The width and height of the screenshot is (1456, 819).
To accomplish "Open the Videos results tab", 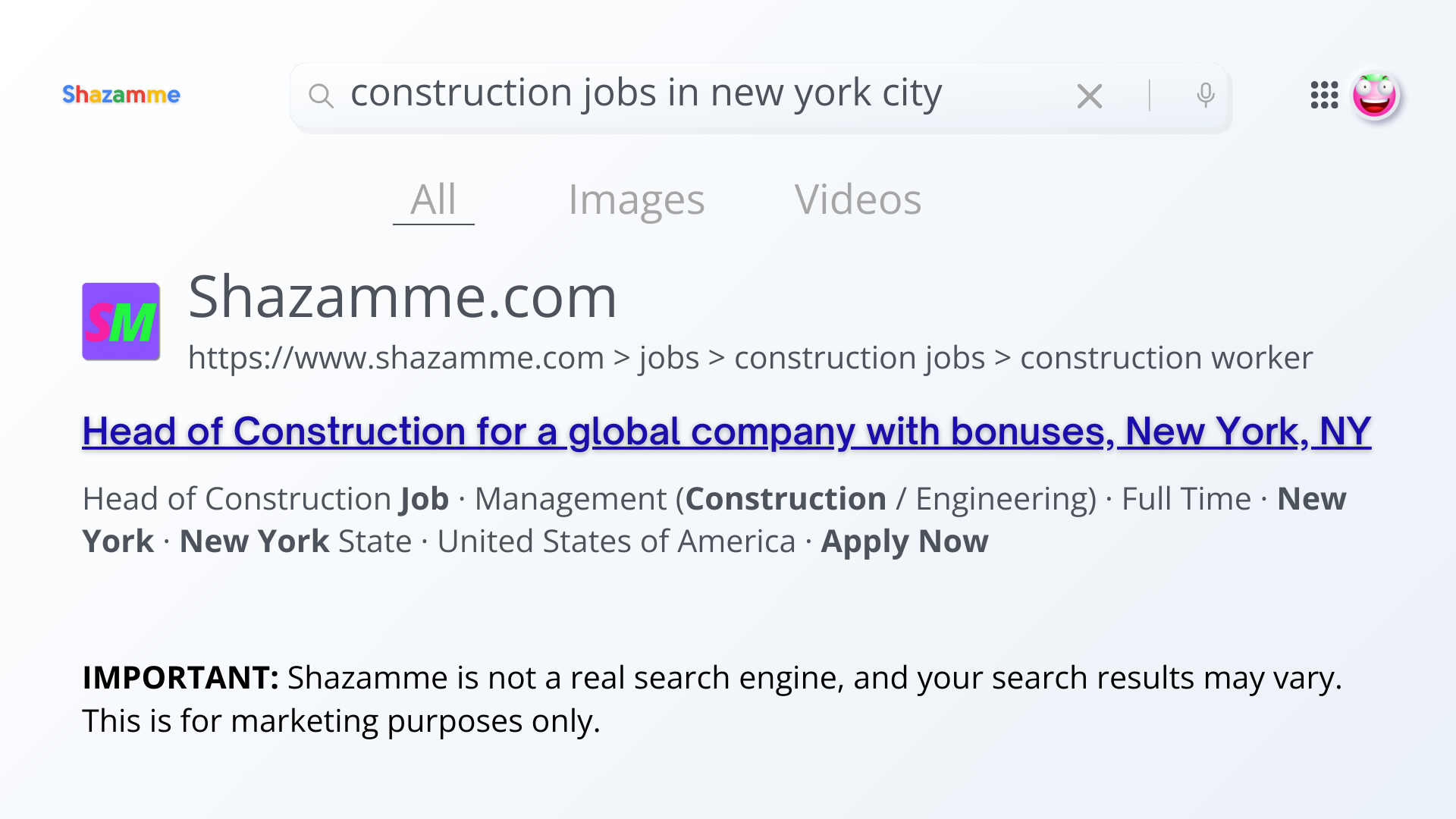I will pos(858,199).
